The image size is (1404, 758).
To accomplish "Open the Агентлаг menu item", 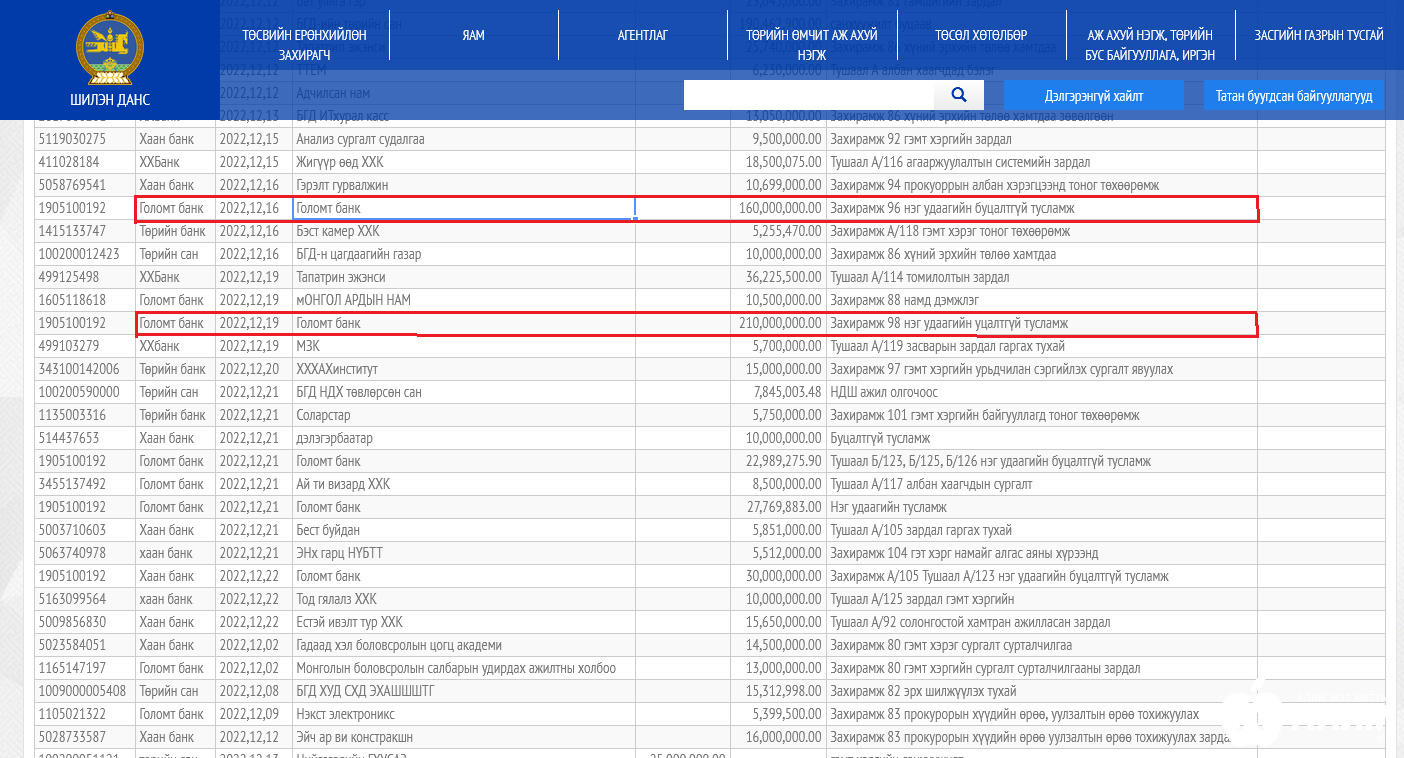I will pos(643,36).
